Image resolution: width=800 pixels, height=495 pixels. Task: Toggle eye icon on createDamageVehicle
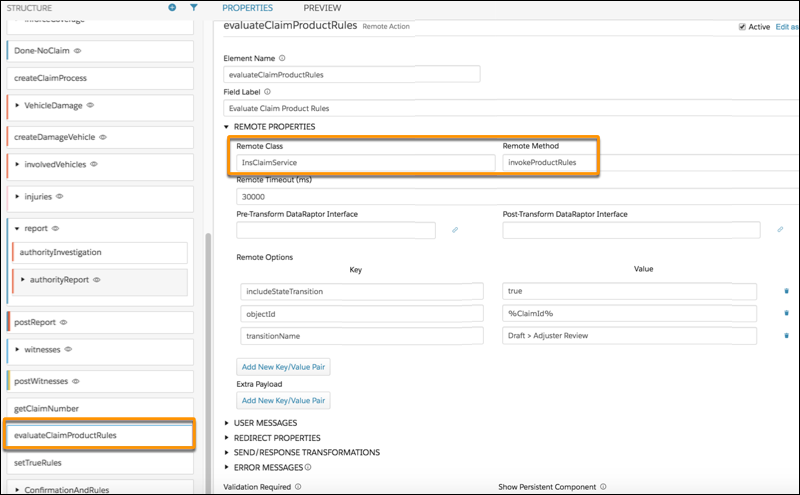[103, 137]
